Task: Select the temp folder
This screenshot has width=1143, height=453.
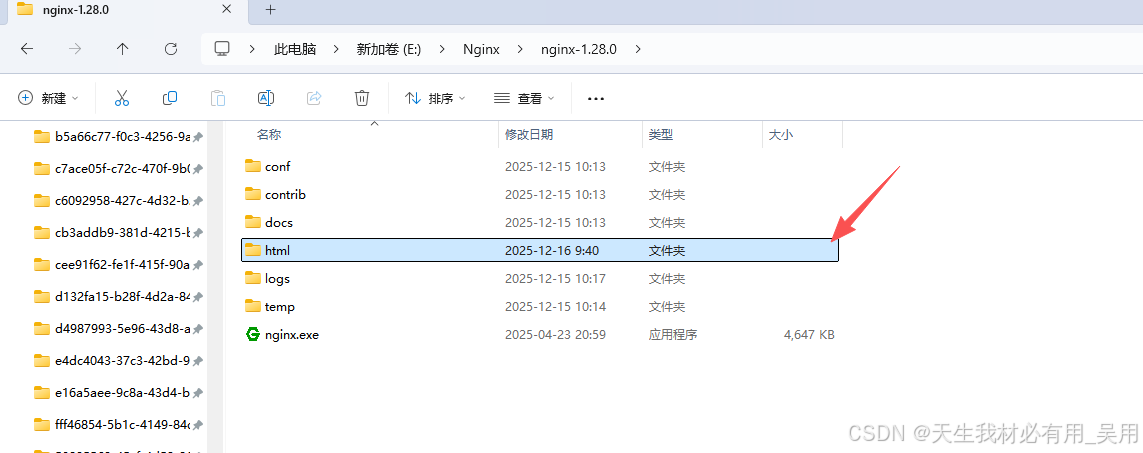Action: coord(540,306)
